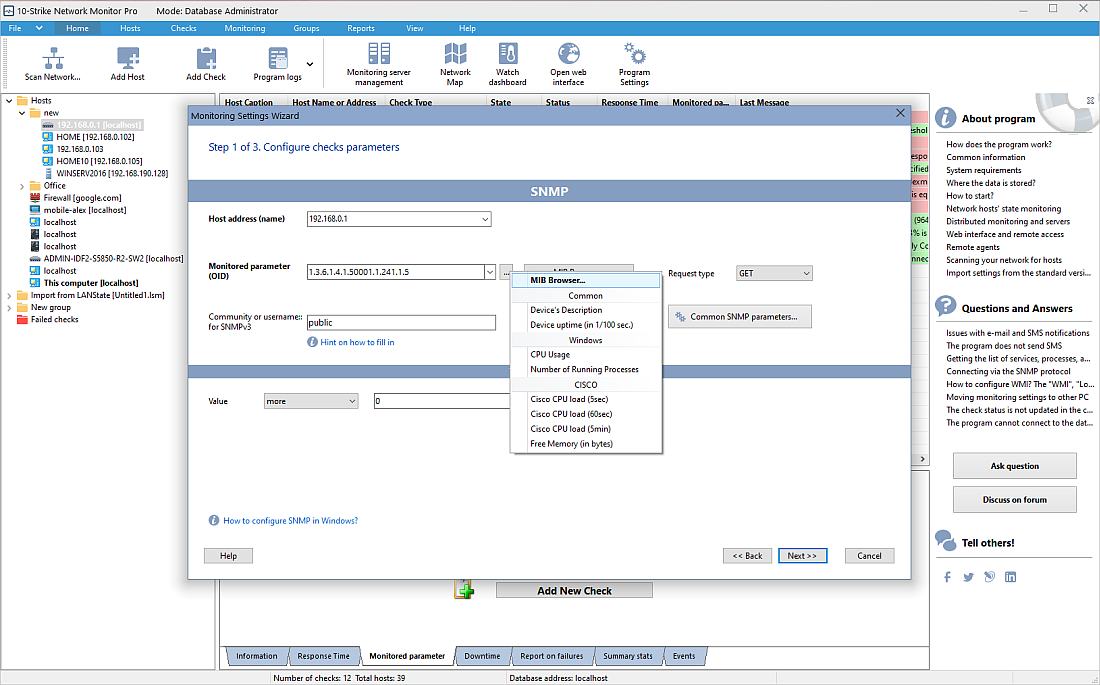Image resolution: width=1100 pixels, height=685 pixels.
Task: Click the Value threshold input field
Action: click(442, 401)
